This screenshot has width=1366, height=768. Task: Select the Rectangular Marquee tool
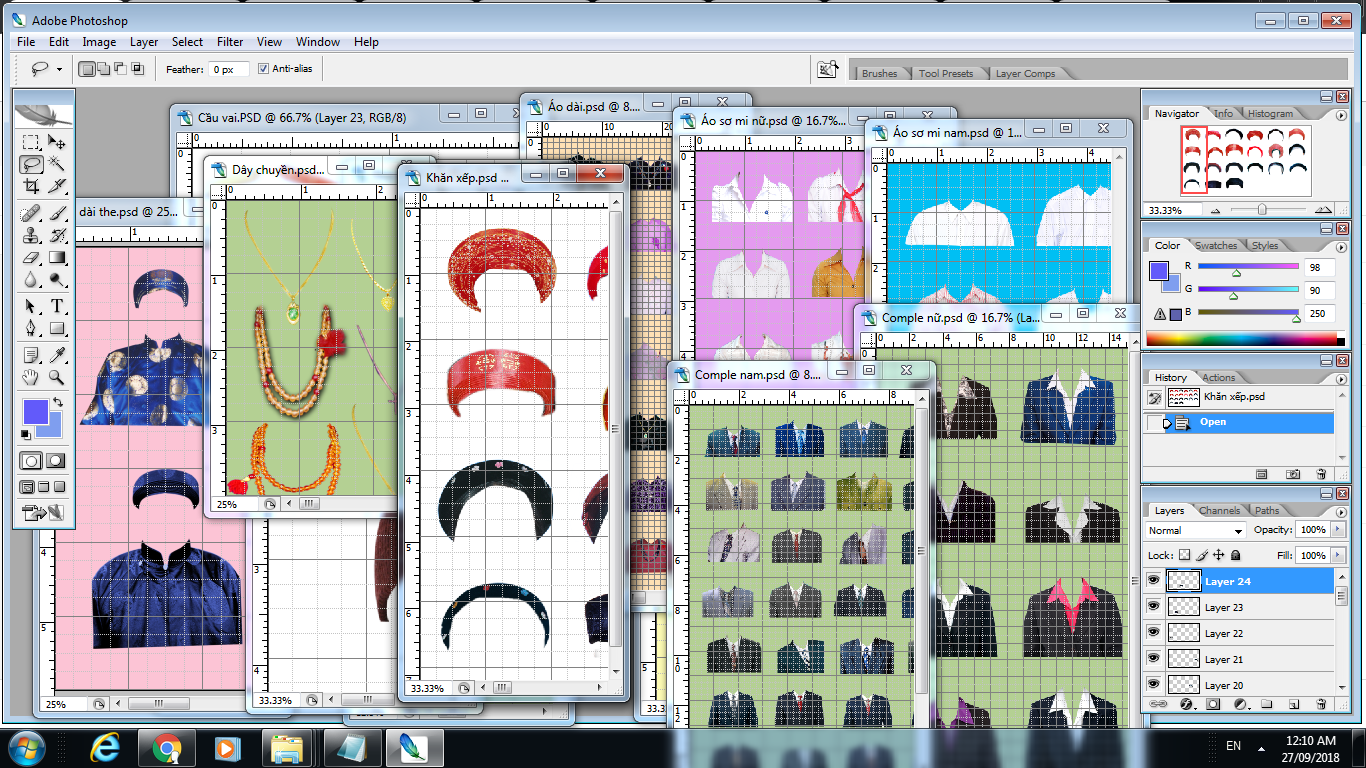[x=31, y=143]
